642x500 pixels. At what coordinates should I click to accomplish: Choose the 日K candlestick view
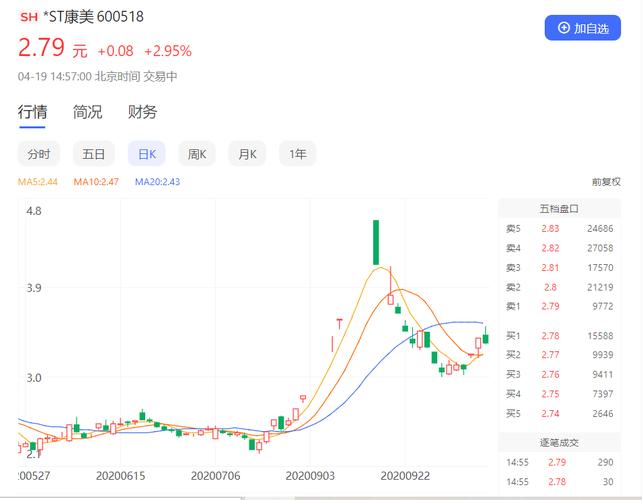coord(147,154)
